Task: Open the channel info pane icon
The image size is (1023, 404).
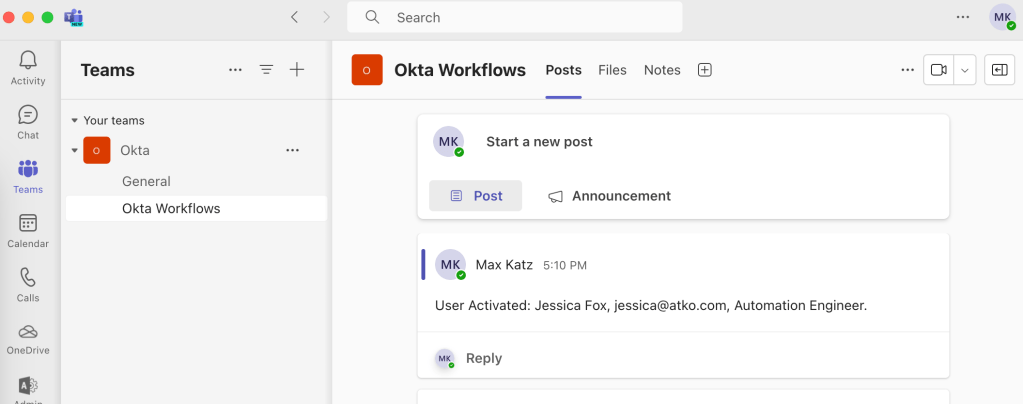Action: (x=1000, y=70)
